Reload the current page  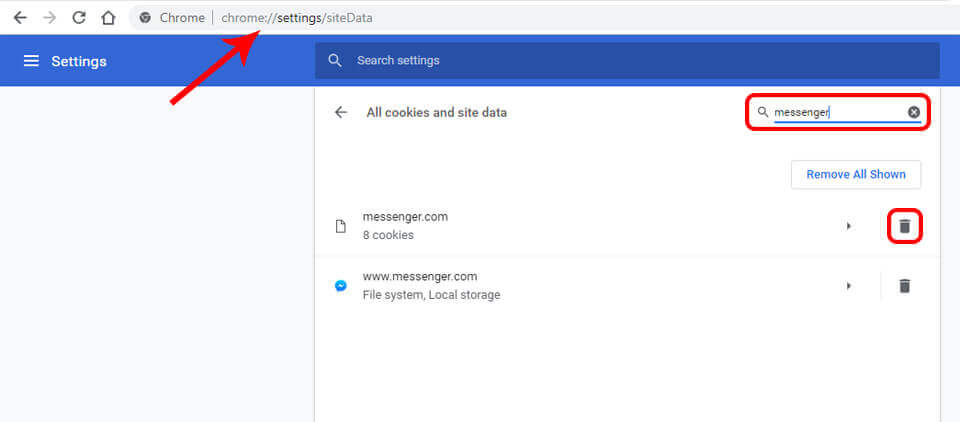79,18
